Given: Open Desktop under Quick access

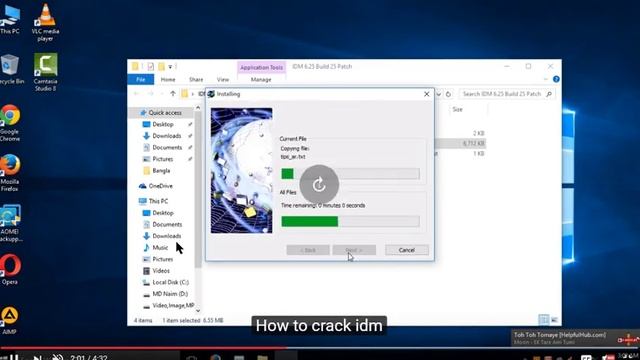Looking at the screenshot, I should [x=163, y=124].
